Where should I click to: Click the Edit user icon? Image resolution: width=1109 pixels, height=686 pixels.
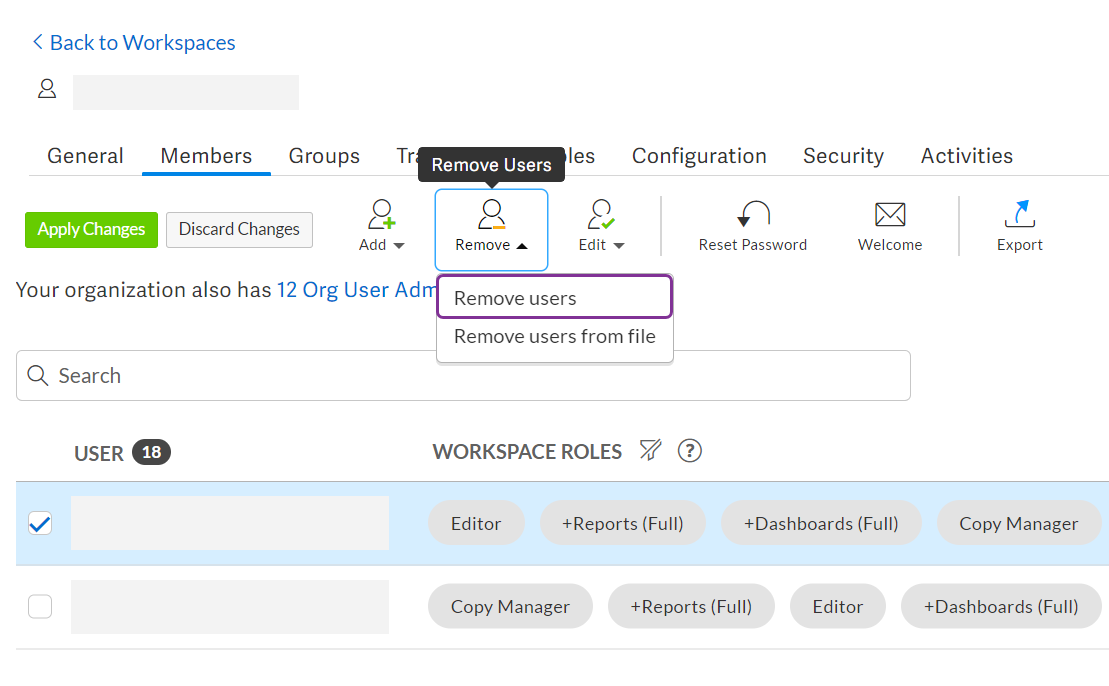[600, 213]
